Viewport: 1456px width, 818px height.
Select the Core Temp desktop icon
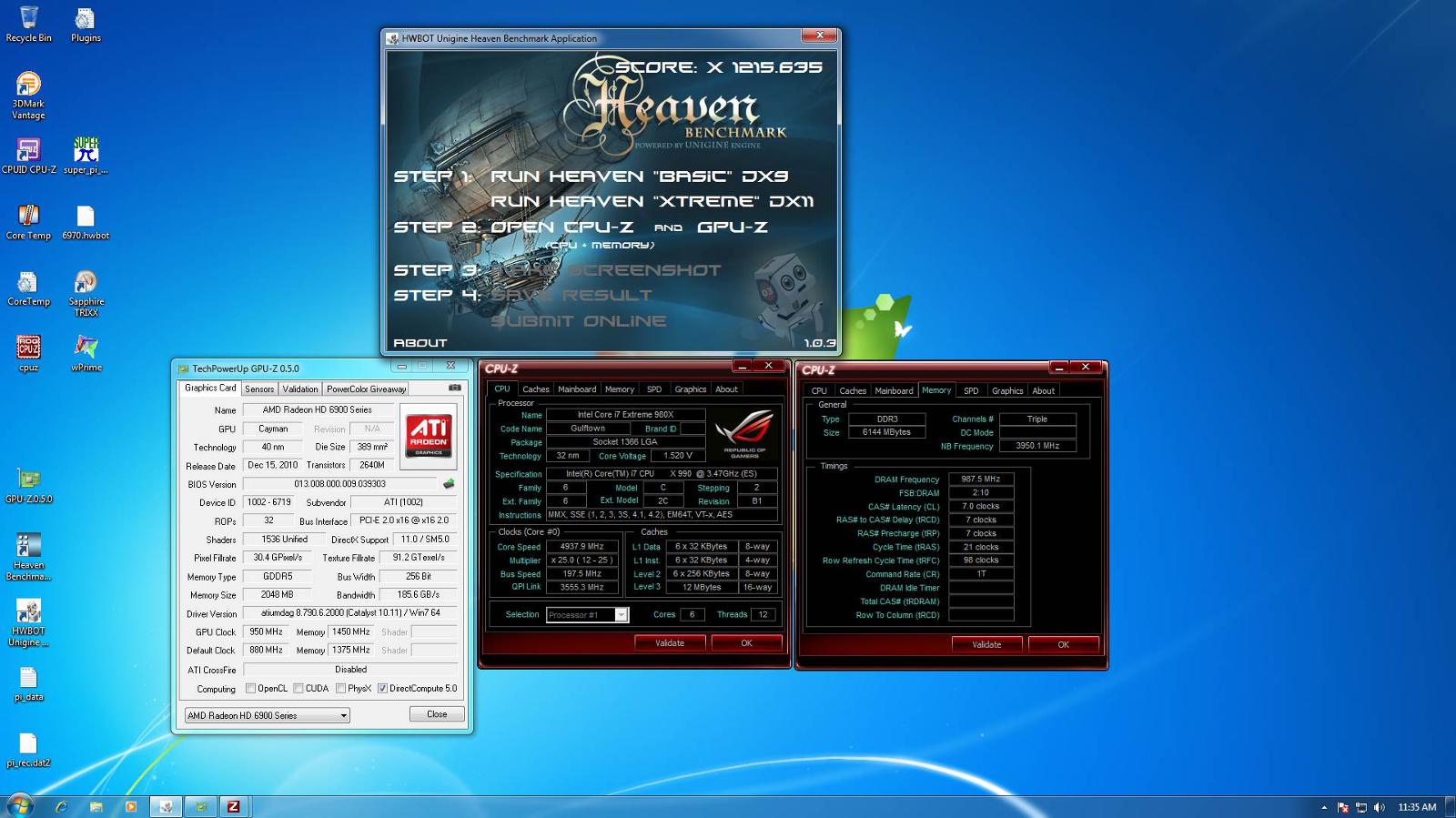[28, 222]
